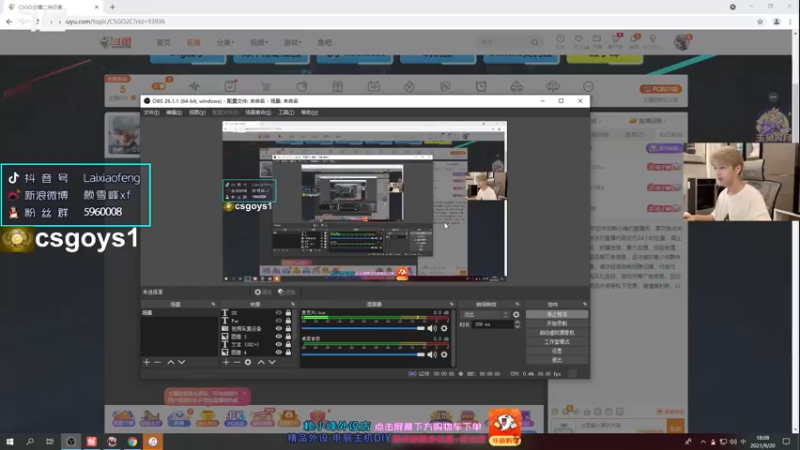Open the transition properties gear

[x=516, y=315]
